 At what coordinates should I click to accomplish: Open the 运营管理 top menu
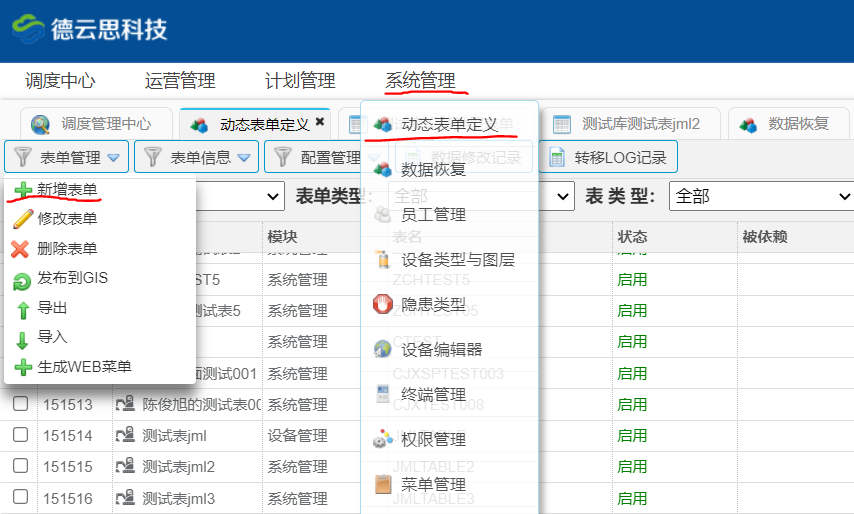[x=180, y=81]
